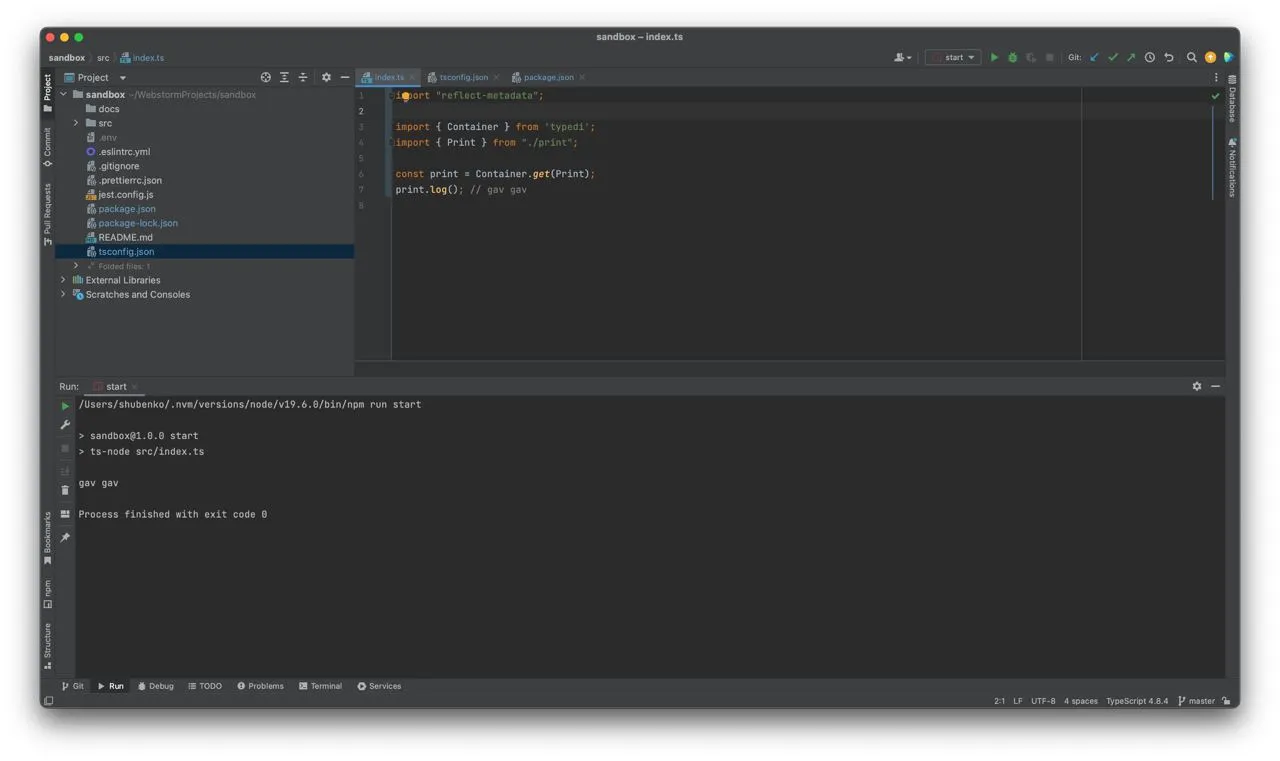Open the Database tool window

click(1232, 98)
